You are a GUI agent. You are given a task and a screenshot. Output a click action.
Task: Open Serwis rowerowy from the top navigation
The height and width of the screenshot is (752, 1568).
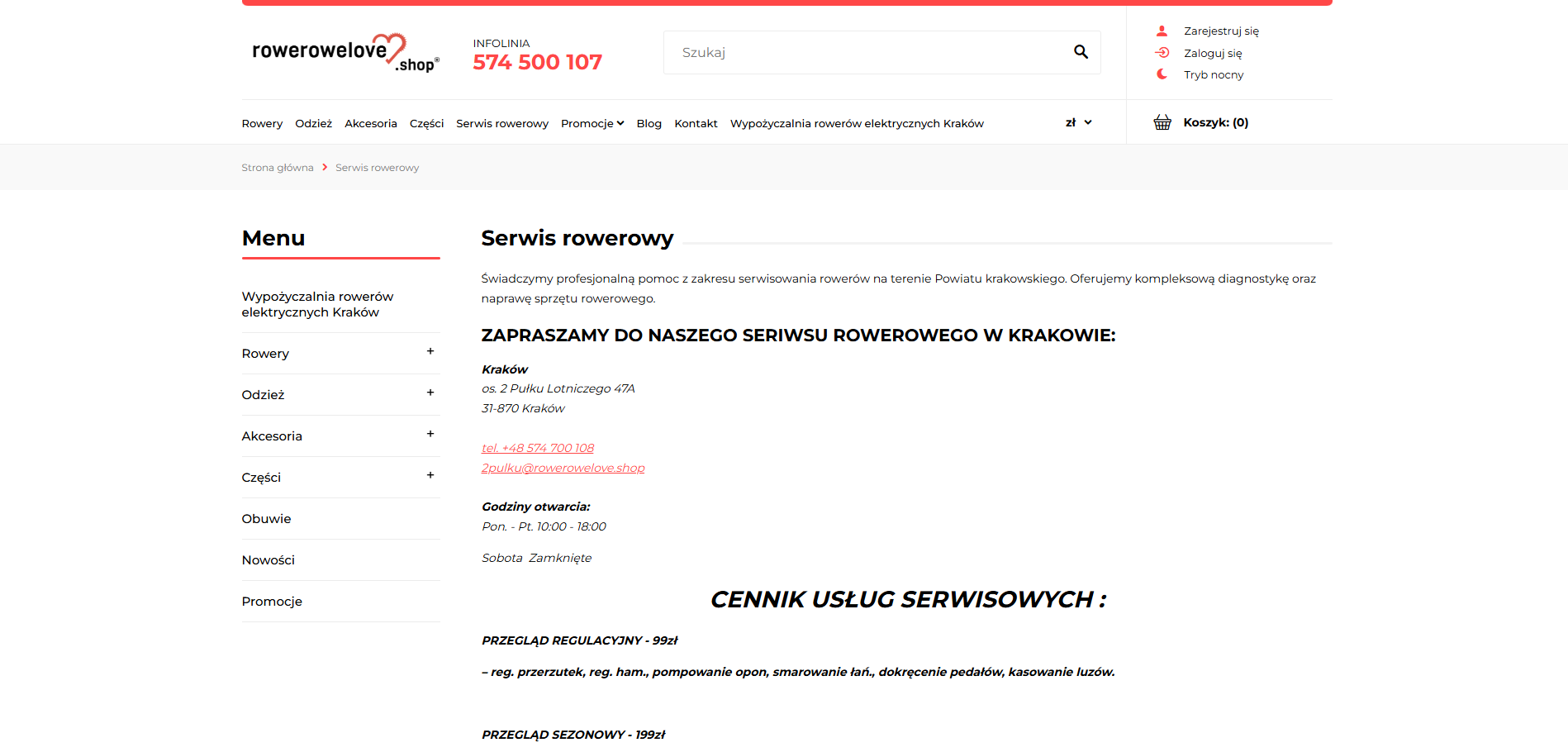point(501,122)
